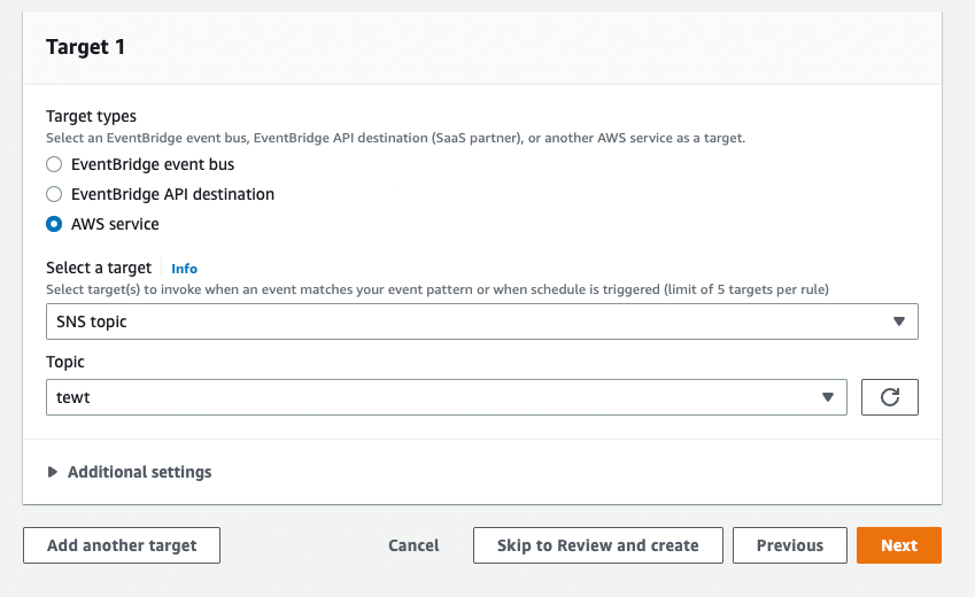This screenshot has width=977, height=597.
Task: Select the AWS service radio button
Action: [x=54, y=224]
